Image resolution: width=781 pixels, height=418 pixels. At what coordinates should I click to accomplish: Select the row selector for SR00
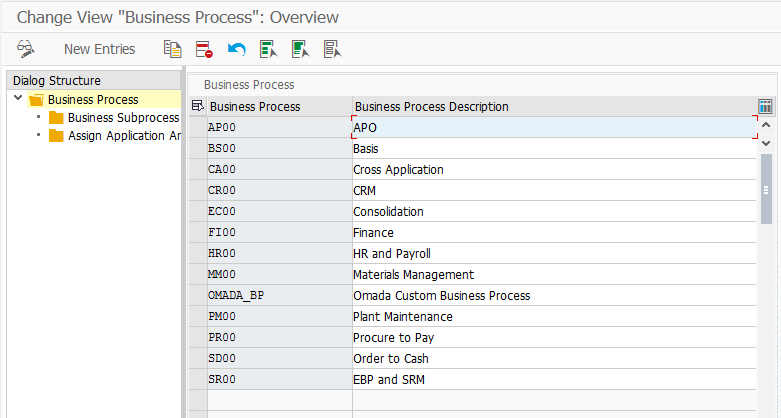click(x=198, y=379)
